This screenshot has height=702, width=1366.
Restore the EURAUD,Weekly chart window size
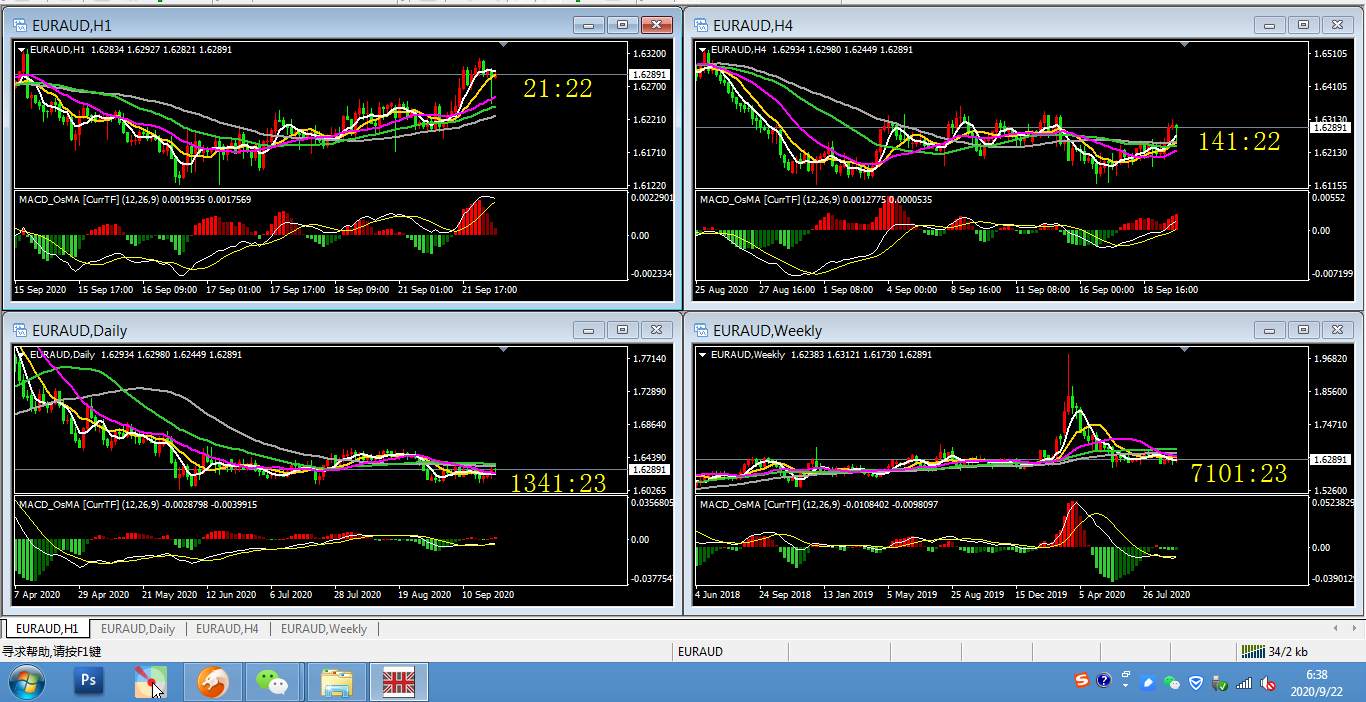pyautogui.click(x=1303, y=330)
